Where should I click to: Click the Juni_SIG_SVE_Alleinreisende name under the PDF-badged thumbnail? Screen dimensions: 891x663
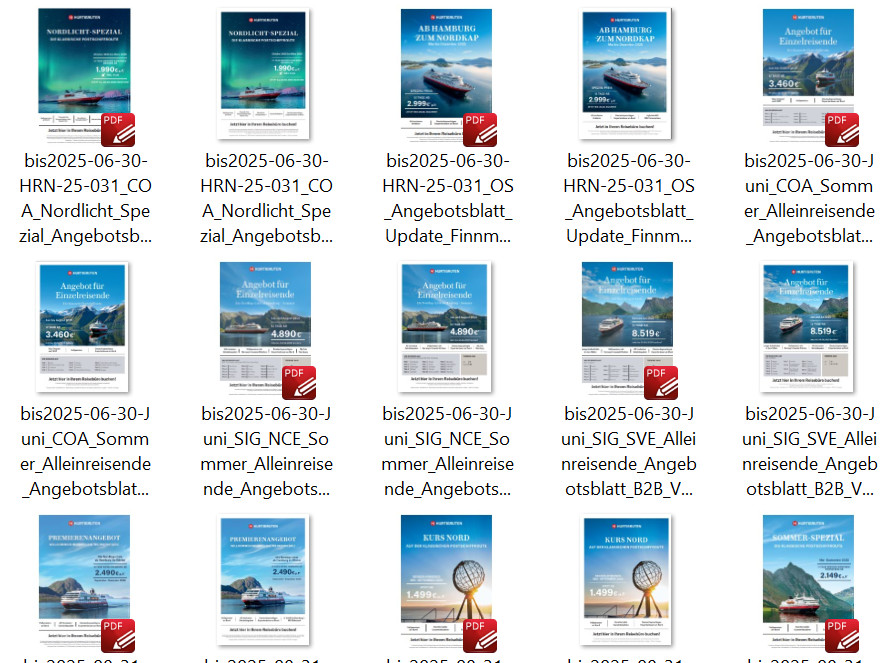[628, 451]
